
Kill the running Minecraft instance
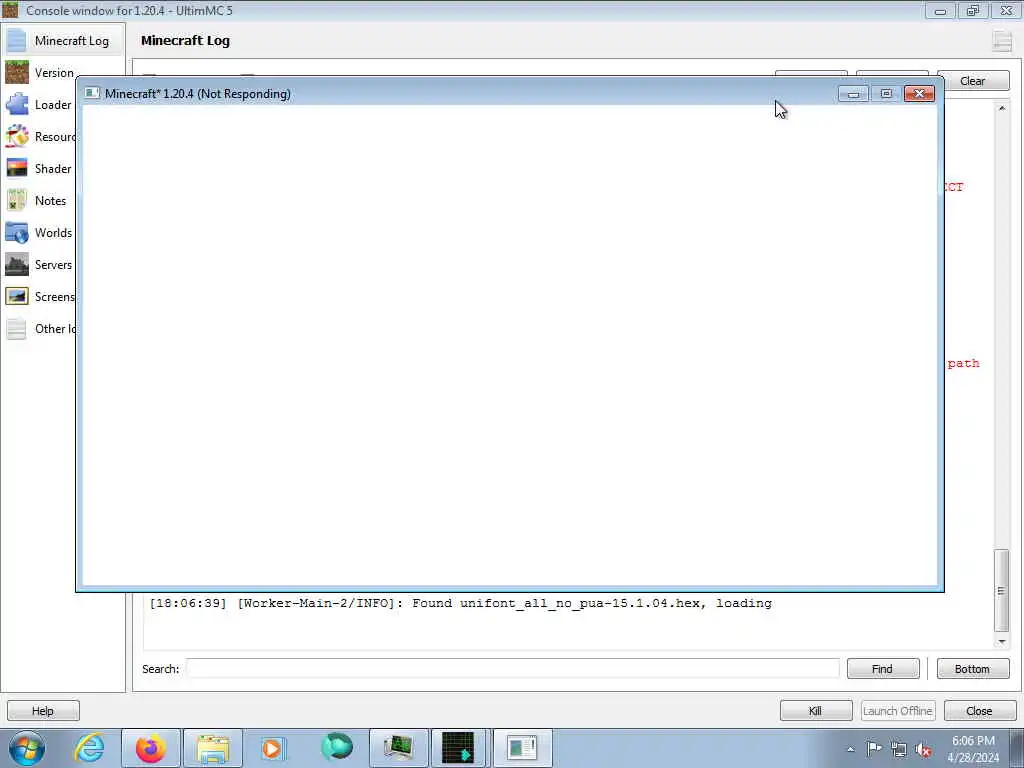[x=816, y=711]
